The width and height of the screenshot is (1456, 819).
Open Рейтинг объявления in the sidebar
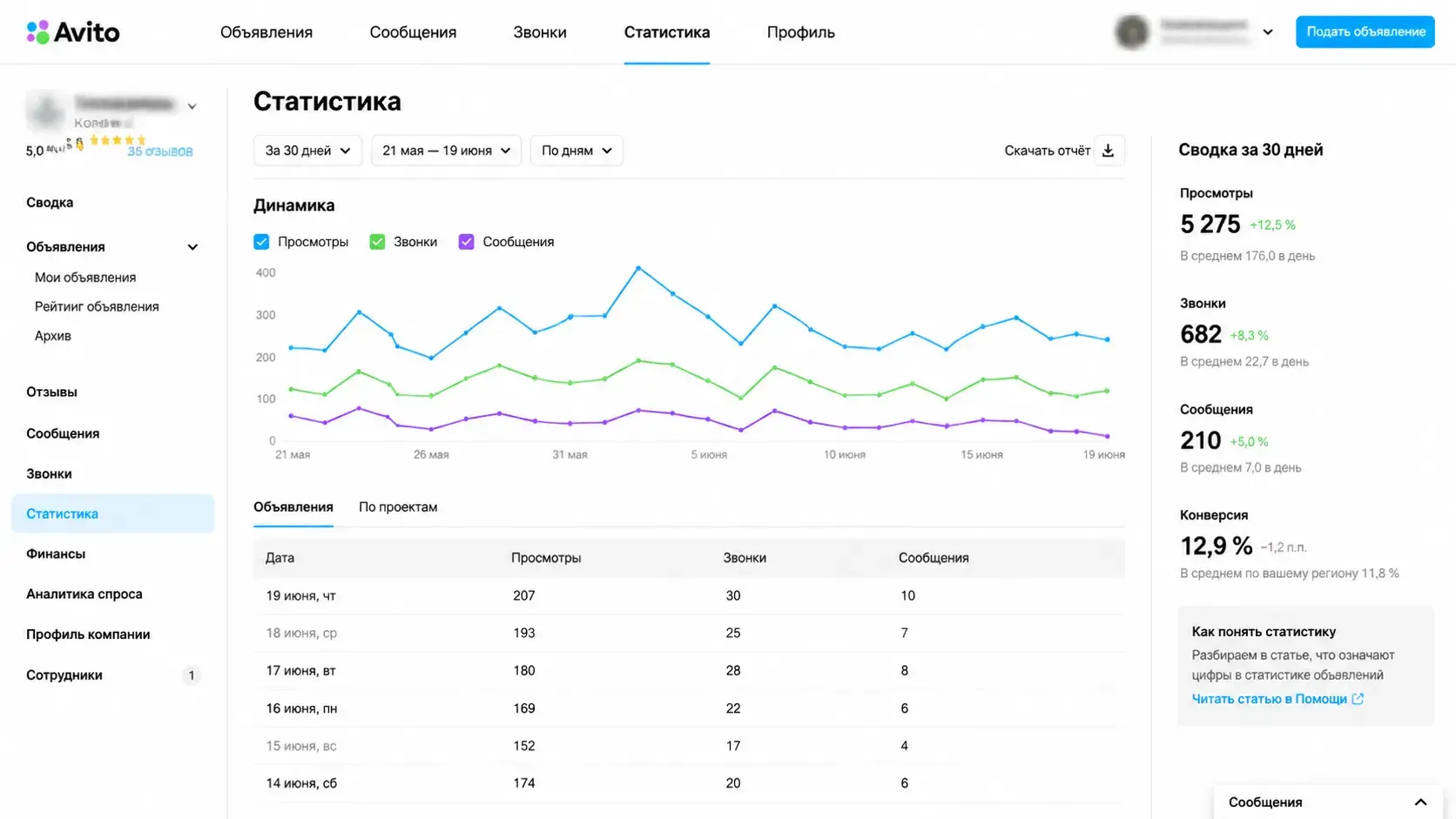click(x=97, y=306)
